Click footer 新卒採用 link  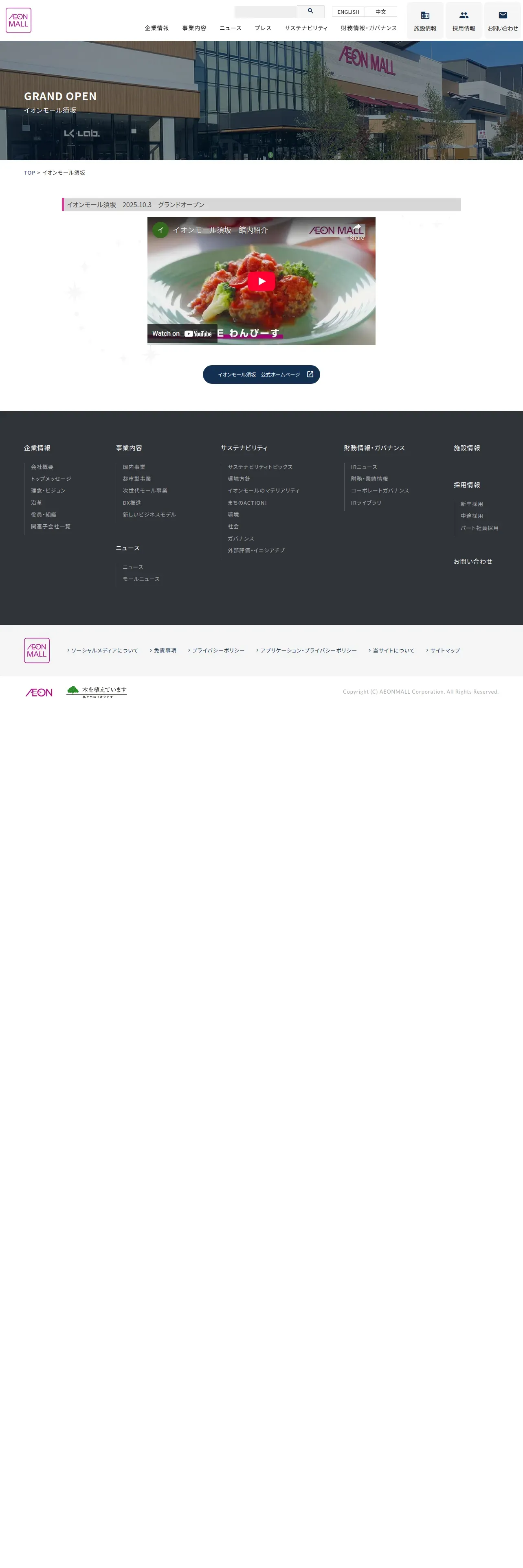point(472,504)
